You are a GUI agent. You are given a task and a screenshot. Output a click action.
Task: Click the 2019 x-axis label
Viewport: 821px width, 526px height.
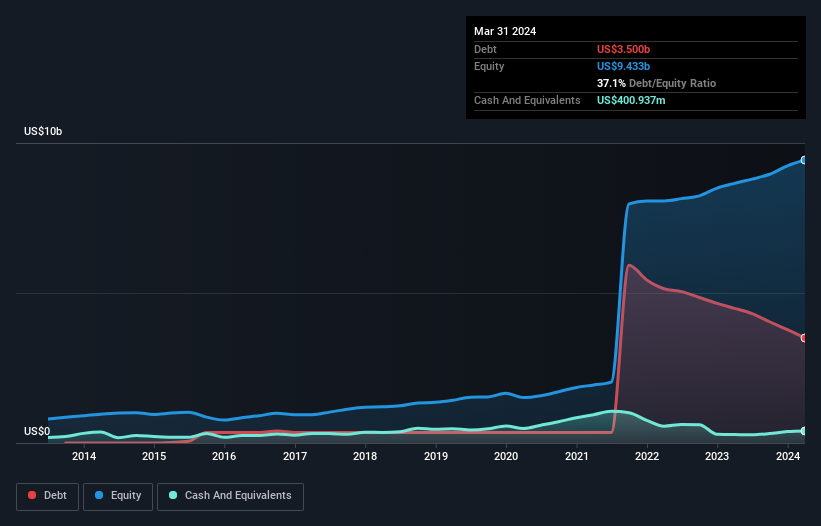point(436,456)
